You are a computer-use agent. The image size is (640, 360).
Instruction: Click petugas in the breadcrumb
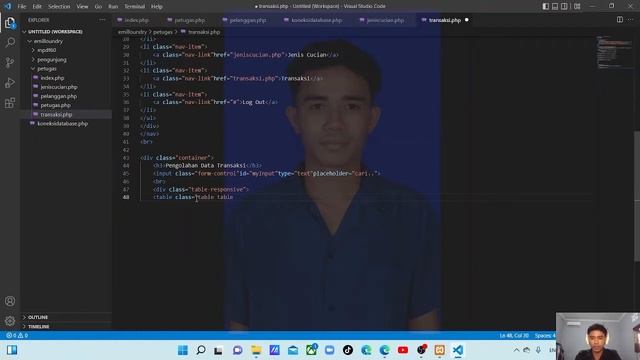tap(162, 32)
